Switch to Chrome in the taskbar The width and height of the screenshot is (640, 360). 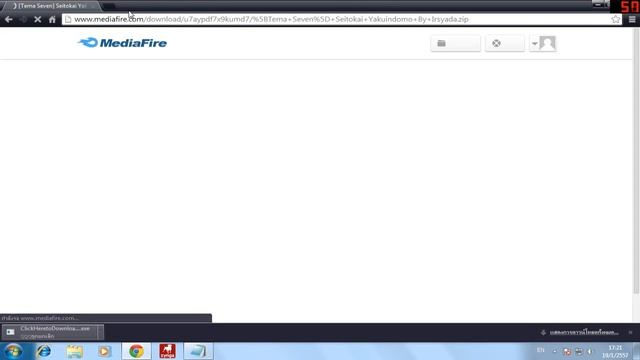click(136, 351)
